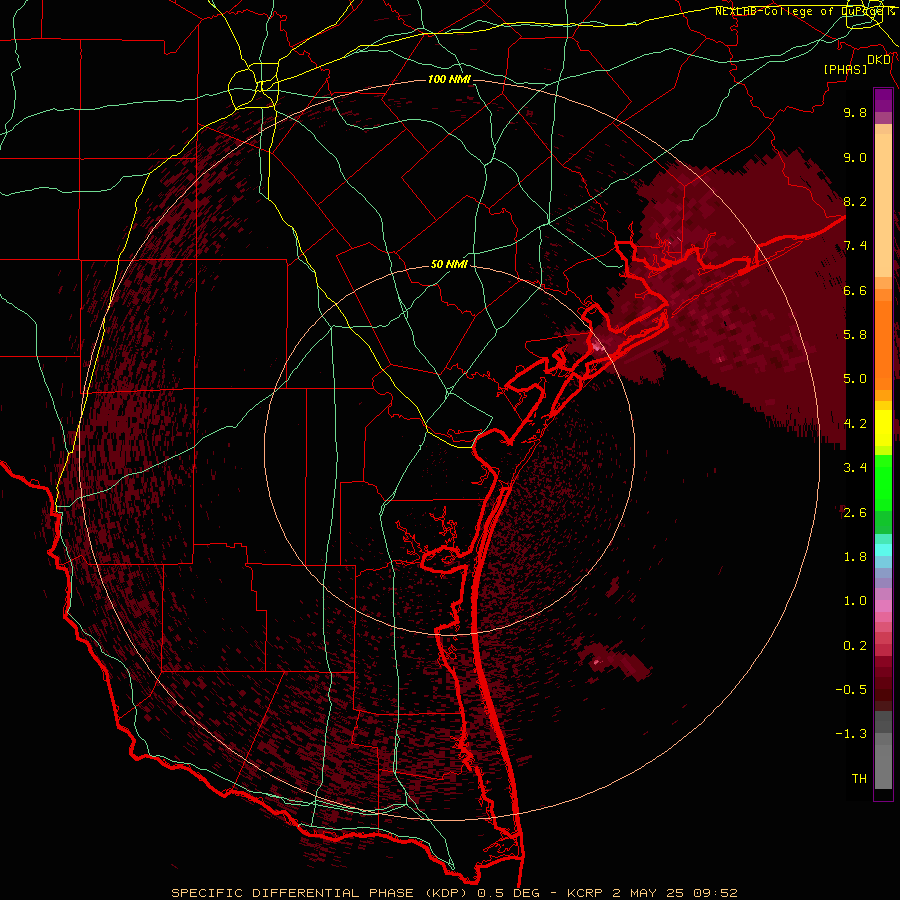Pick the orange segment of color bar
900x900 pixels.
click(x=883, y=345)
